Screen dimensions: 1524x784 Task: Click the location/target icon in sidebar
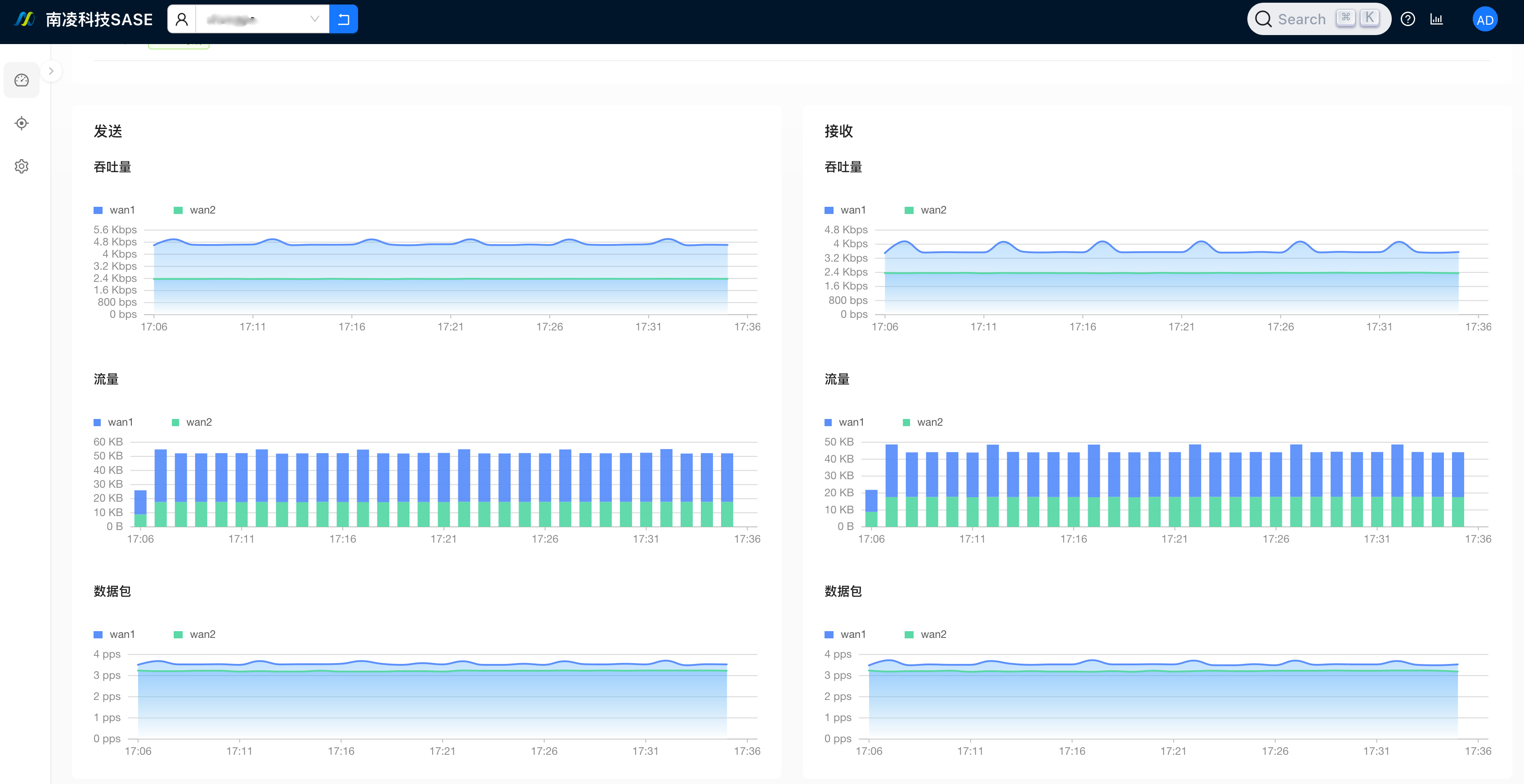(22, 123)
